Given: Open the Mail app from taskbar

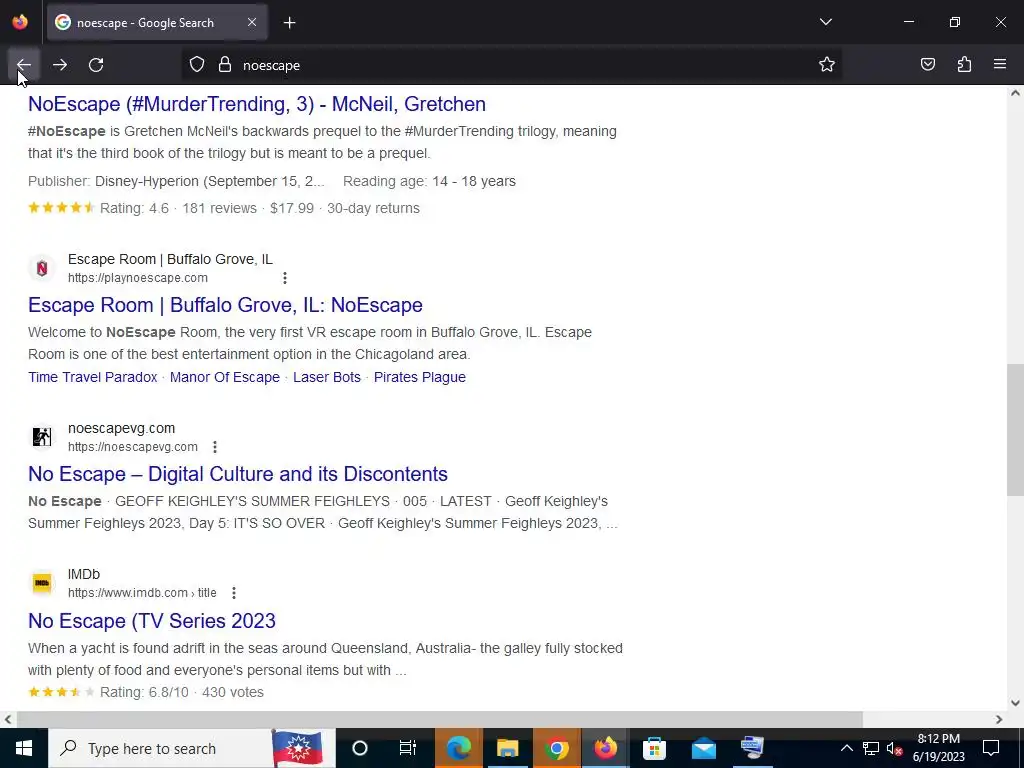Looking at the screenshot, I should [x=703, y=748].
